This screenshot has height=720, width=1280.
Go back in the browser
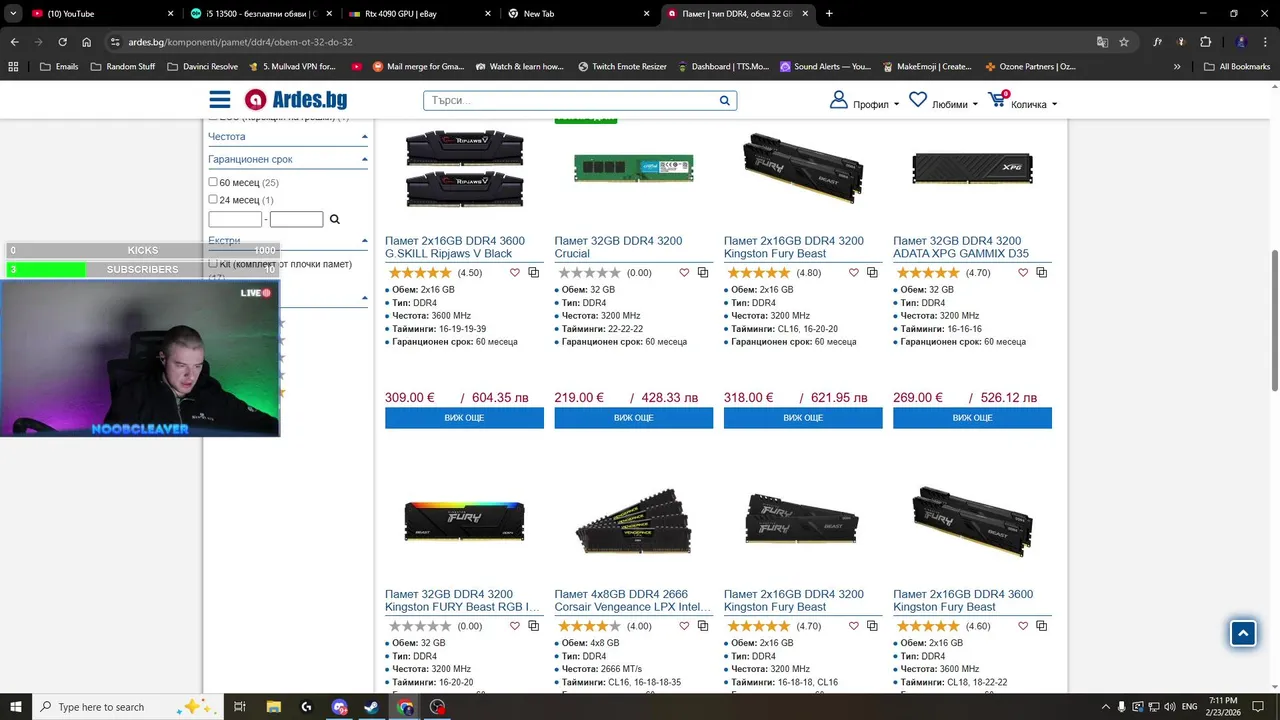point(15,42)
